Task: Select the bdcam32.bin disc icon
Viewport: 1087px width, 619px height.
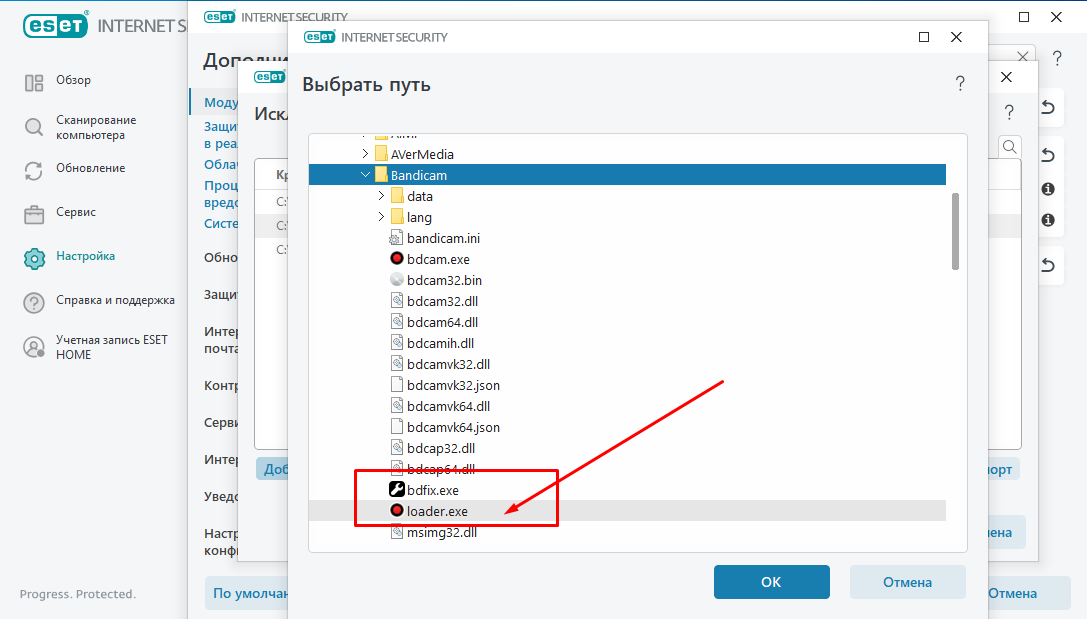Action: 397,280
